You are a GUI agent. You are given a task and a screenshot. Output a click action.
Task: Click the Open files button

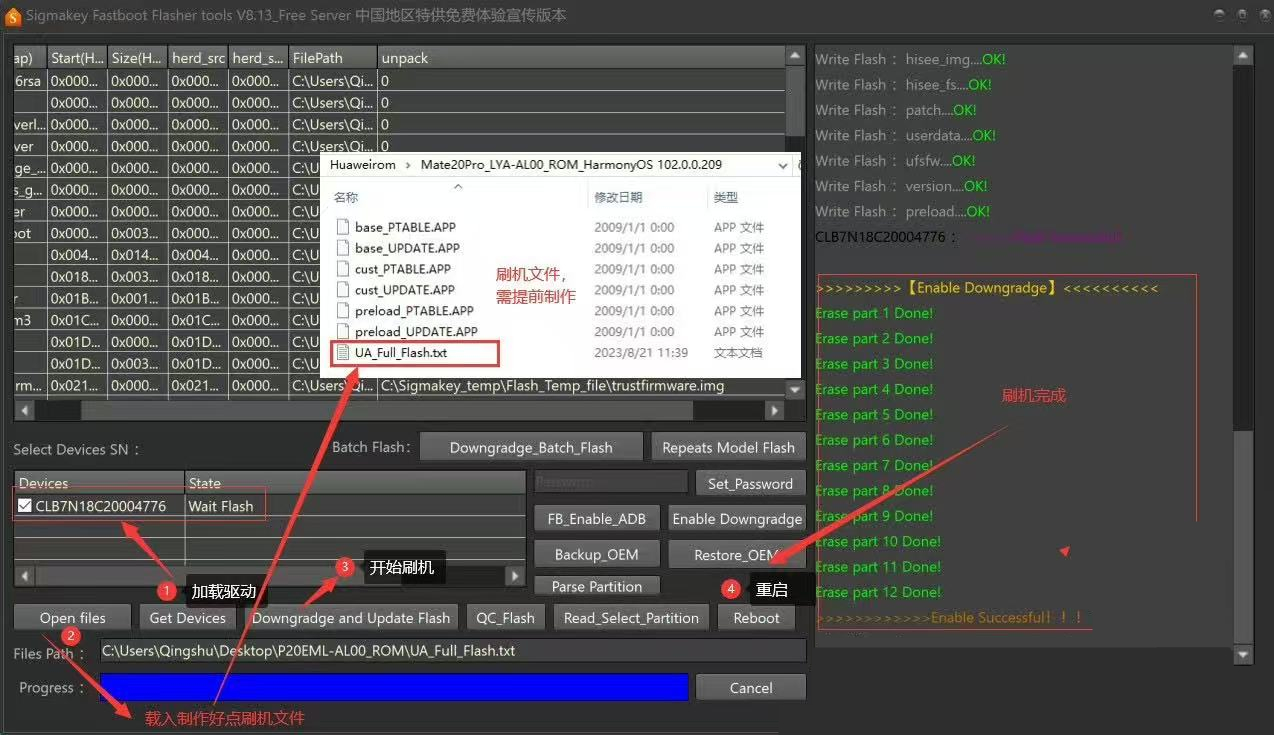(72, 618)
